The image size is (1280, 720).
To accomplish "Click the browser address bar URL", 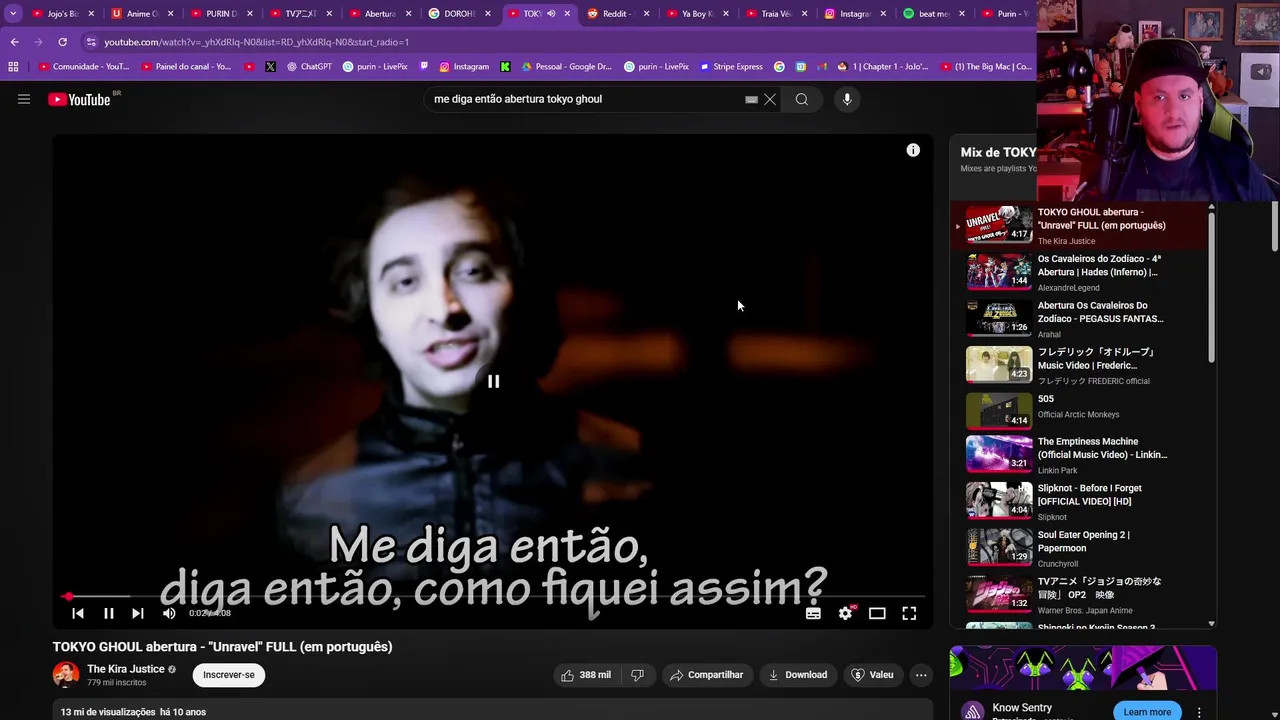I will point(256,42).
